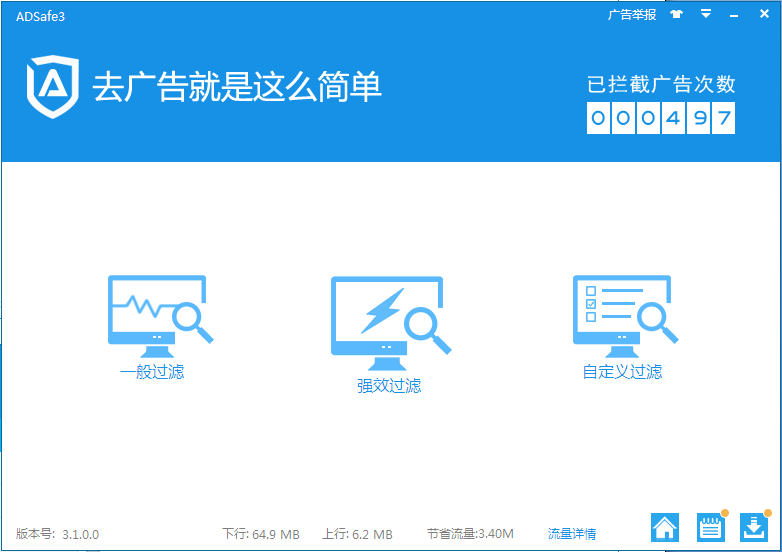Image resolution: width=782 pixels, height=552 pixels.
Task: Open the 流量详情 link
Action: pyautogui.click(x=572, y=534)
